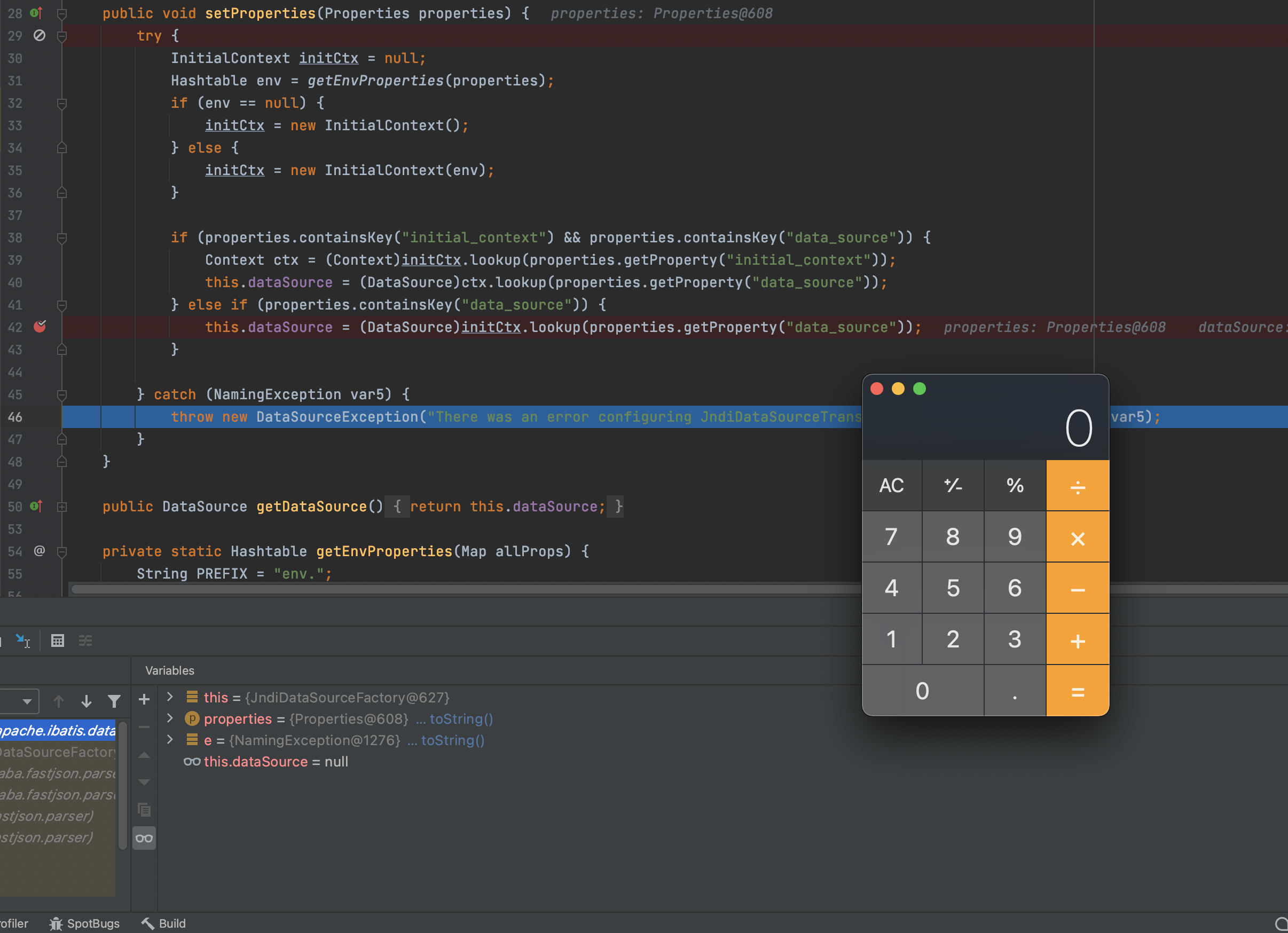Viewport: 1288px width, 933px height.
Task: Click the 7 key in Calculator
Action: (x=892, y=537)
